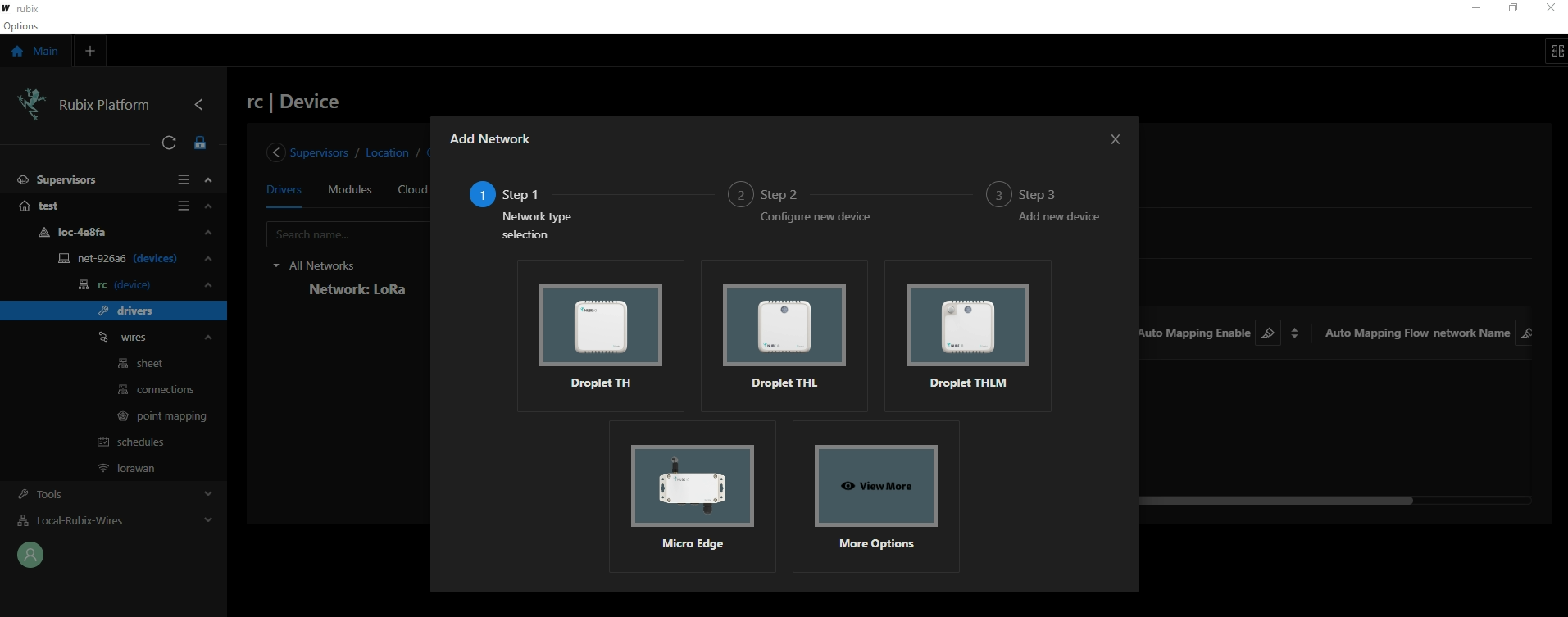Viewport: 1568px width, 617px height.
Task: Click the sidebar refresh icon
Action: pos(169,143)
